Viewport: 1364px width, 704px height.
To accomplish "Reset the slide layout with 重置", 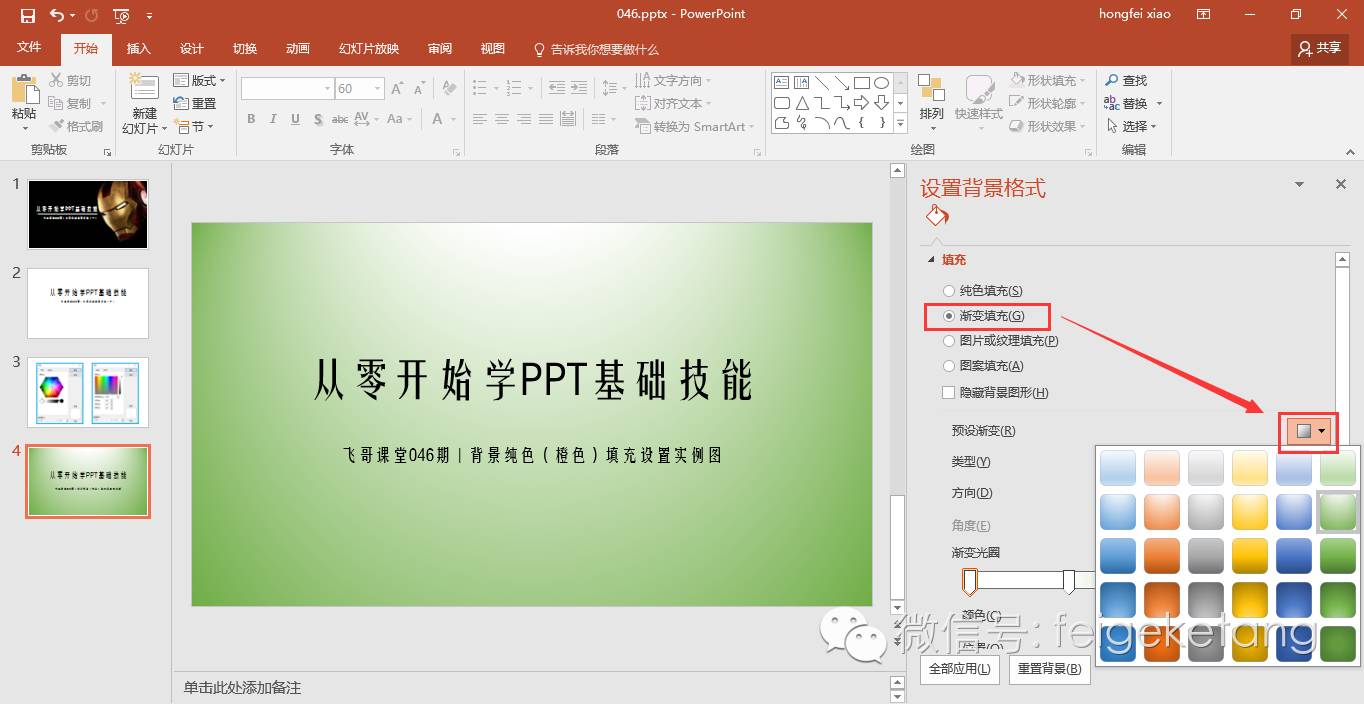I will click(x=195, y=103).
